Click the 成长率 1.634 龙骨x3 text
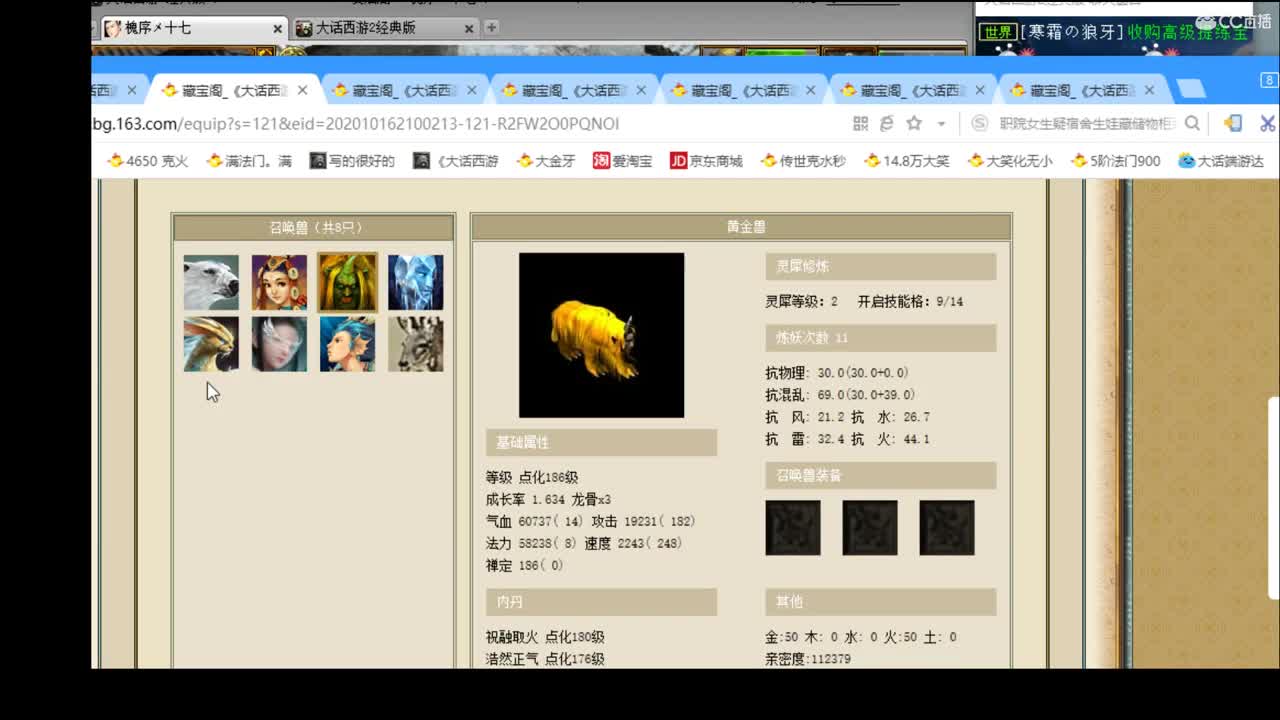This screenshot has width=1280, height=720. 548,500
